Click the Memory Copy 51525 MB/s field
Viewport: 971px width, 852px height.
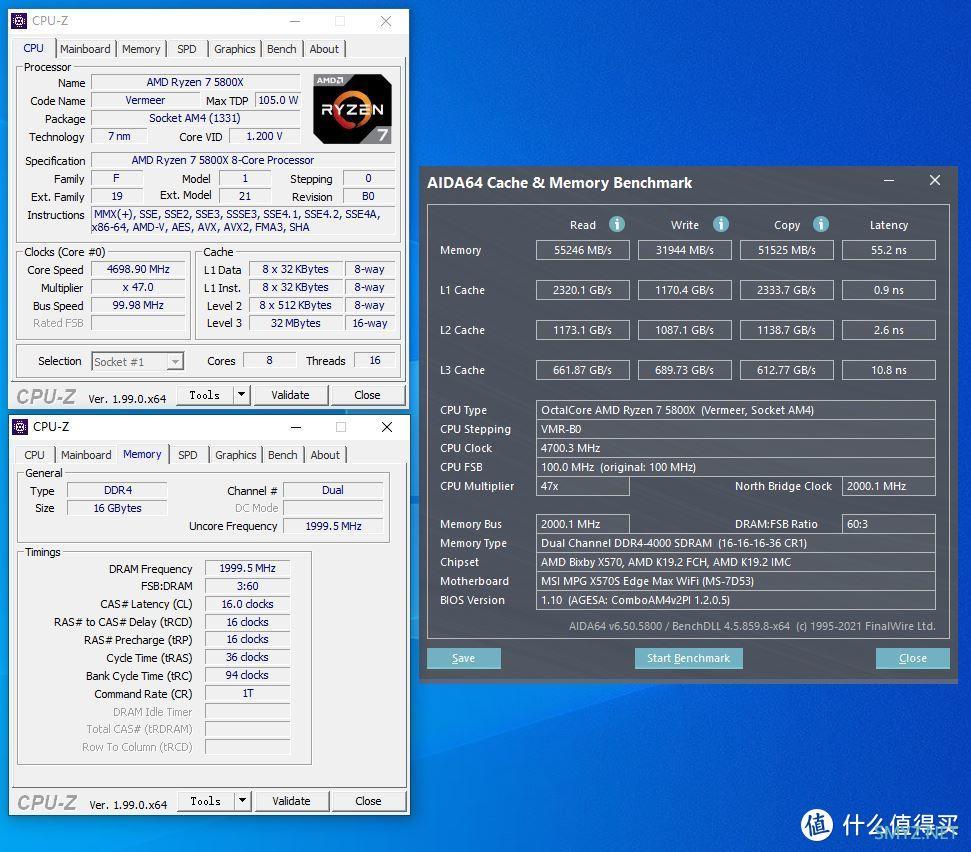(x=786, y=250)
